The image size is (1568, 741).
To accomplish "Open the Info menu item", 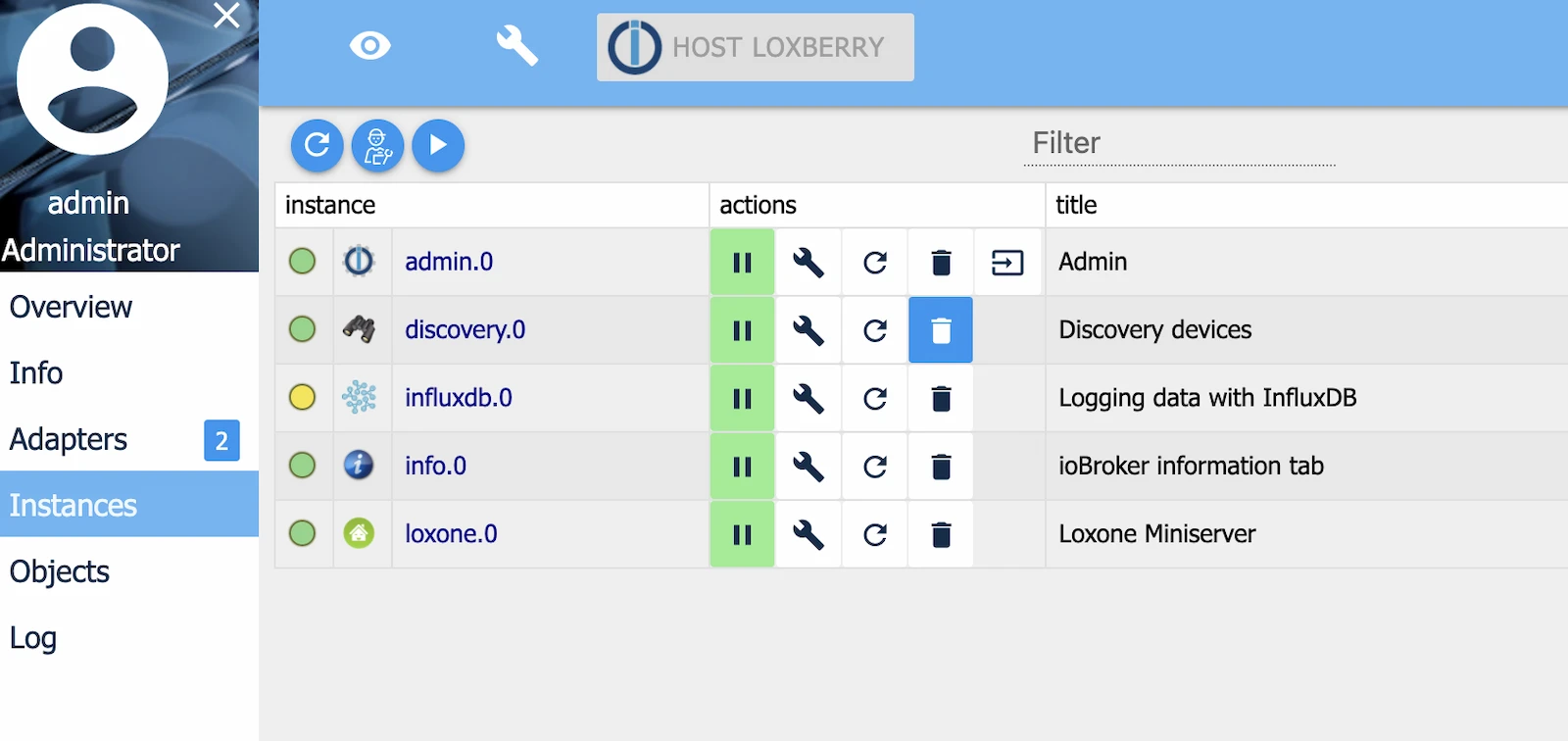I will point(129,372).
